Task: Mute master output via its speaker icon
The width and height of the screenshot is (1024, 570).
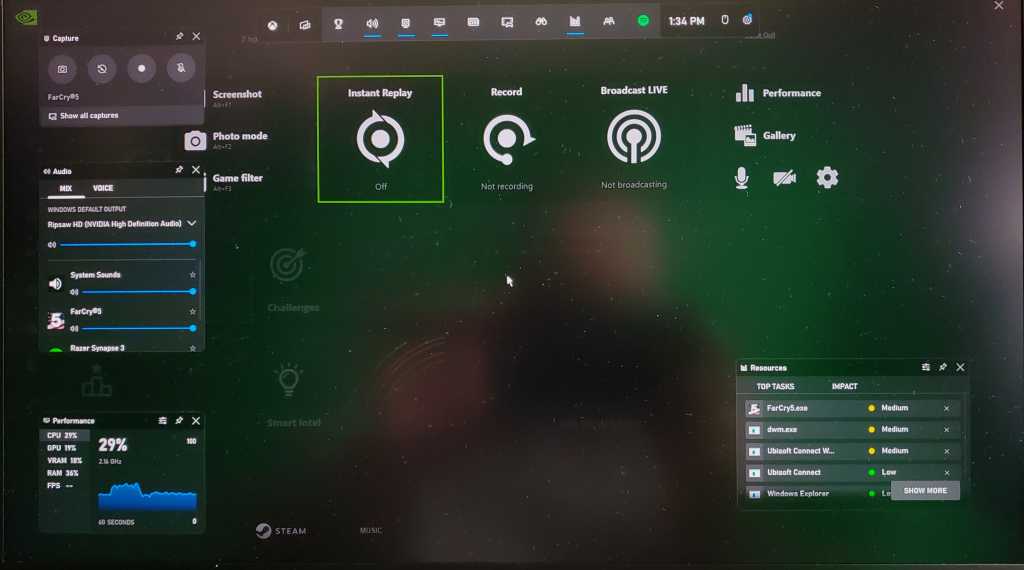Action: coord(52,245)
